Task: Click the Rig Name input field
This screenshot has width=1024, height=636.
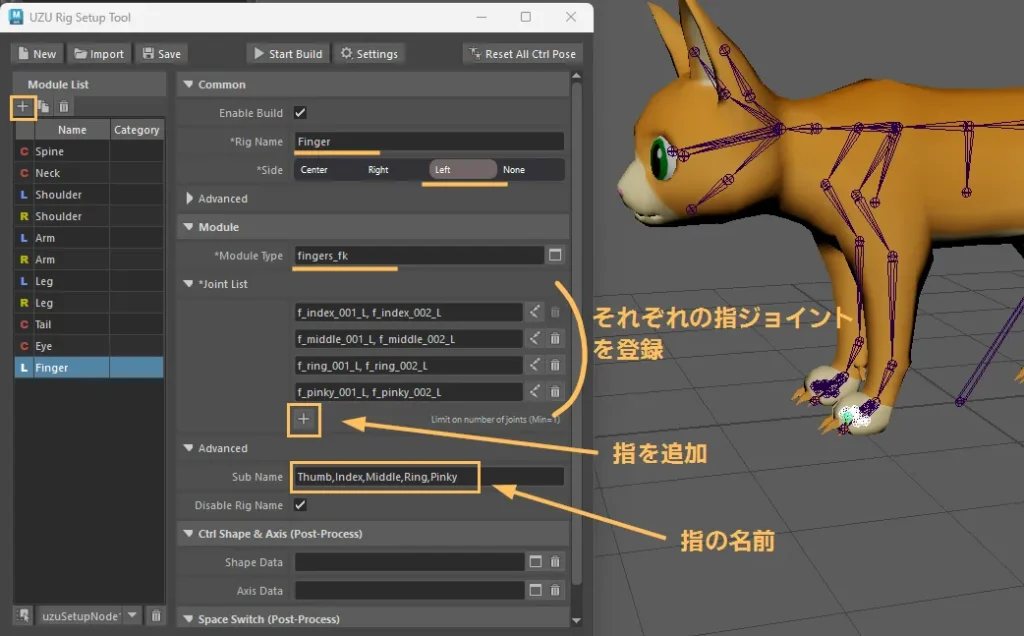Action: pos(429,141)
